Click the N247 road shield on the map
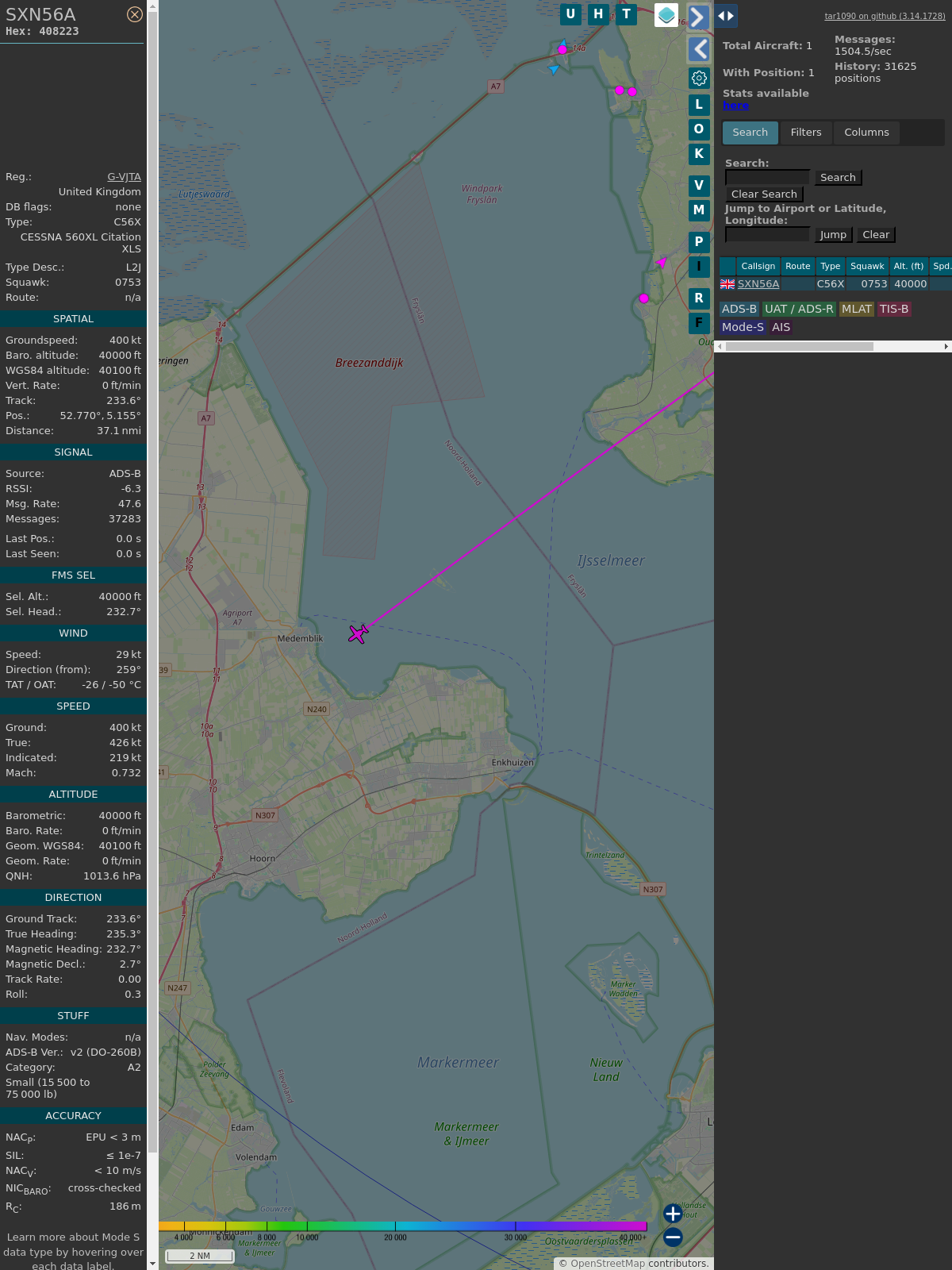 pyautogui.click(x=178, y=988)
